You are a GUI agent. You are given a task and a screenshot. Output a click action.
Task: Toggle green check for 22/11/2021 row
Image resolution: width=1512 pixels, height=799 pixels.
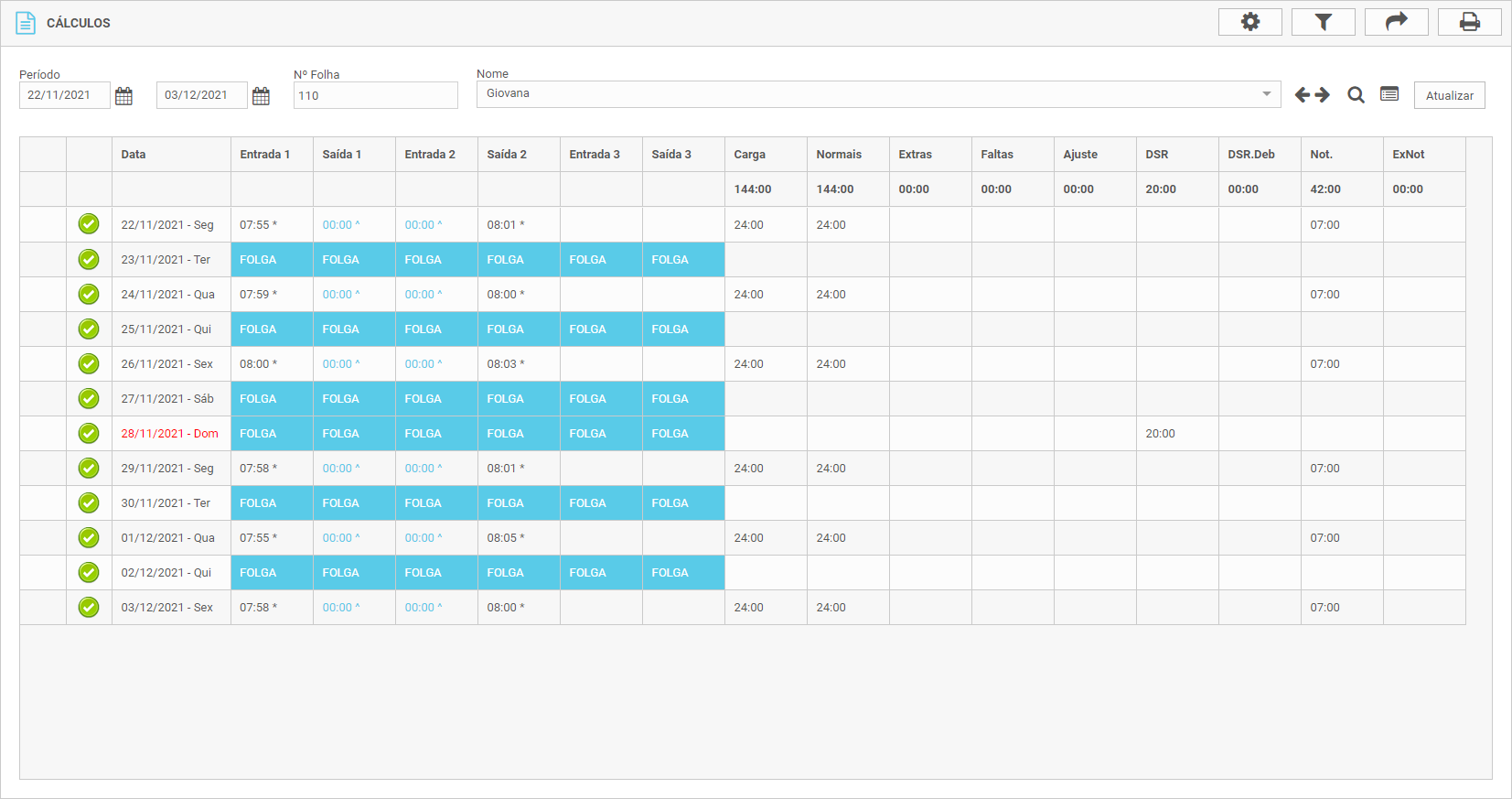89,224
